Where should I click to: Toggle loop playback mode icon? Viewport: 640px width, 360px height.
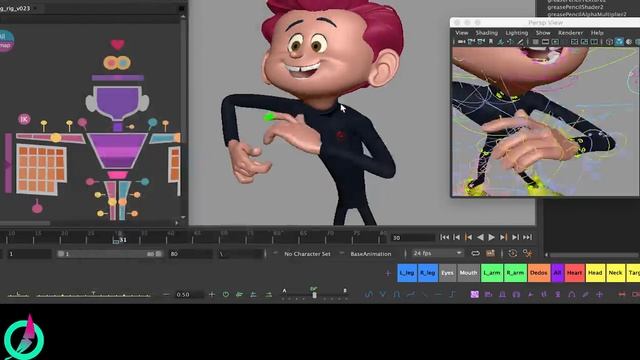pyautogui.click(x=475, y=253)
